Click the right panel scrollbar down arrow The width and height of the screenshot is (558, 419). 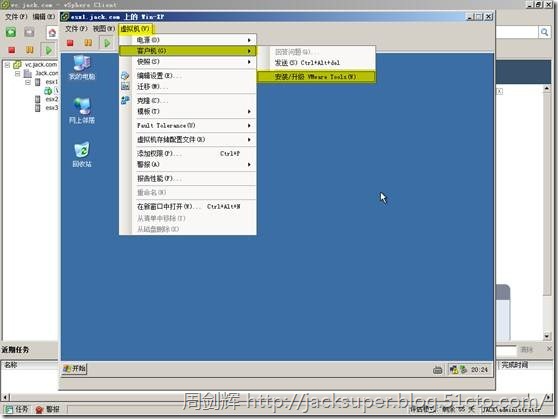click(x=547, y=336)
